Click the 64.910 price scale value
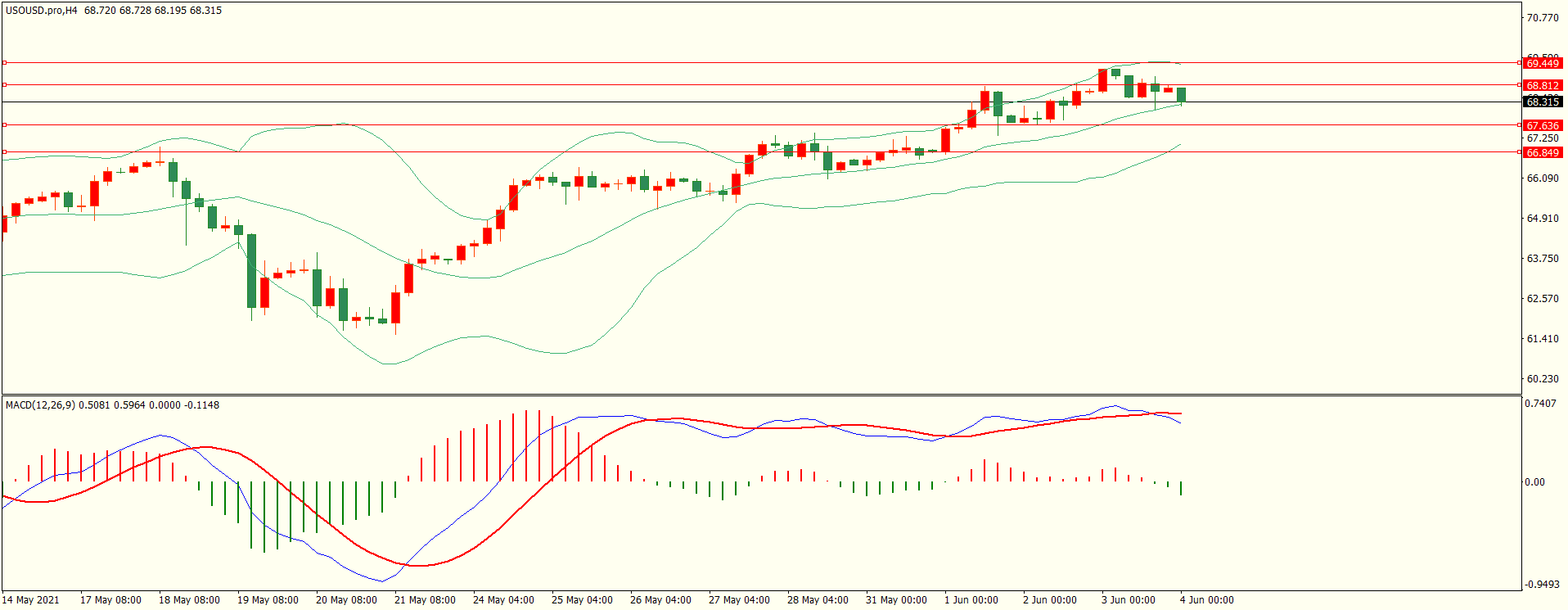 click(x=1542, y=219)
